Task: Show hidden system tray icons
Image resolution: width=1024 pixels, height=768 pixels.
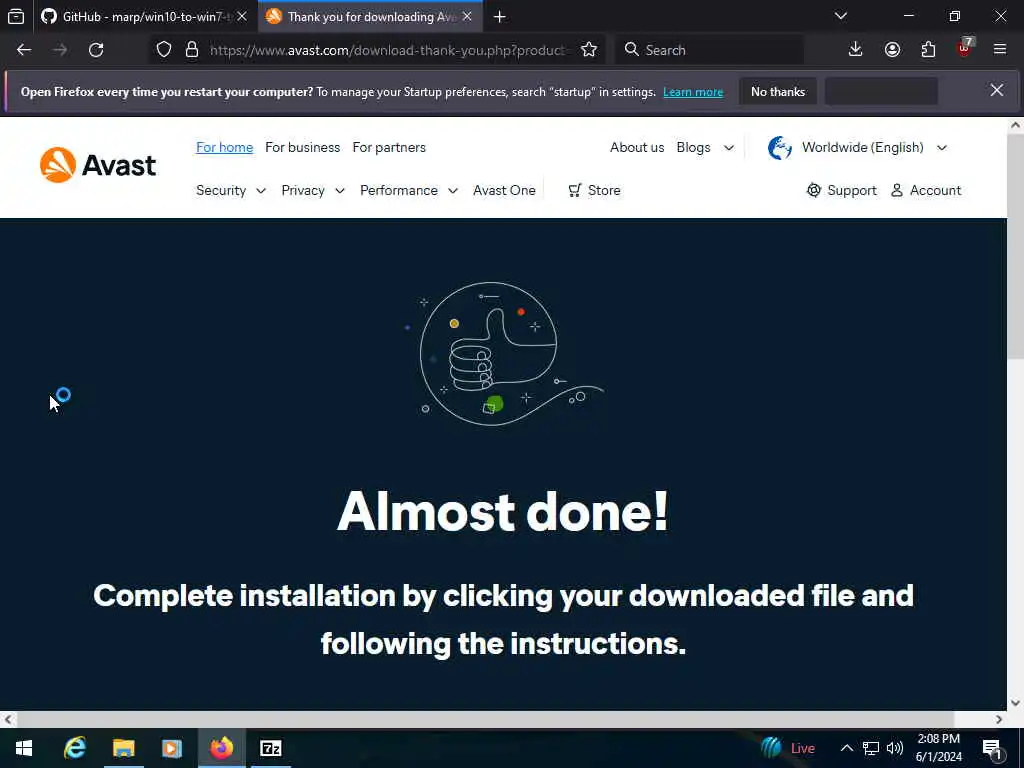Action: click(x=846, y=748)
